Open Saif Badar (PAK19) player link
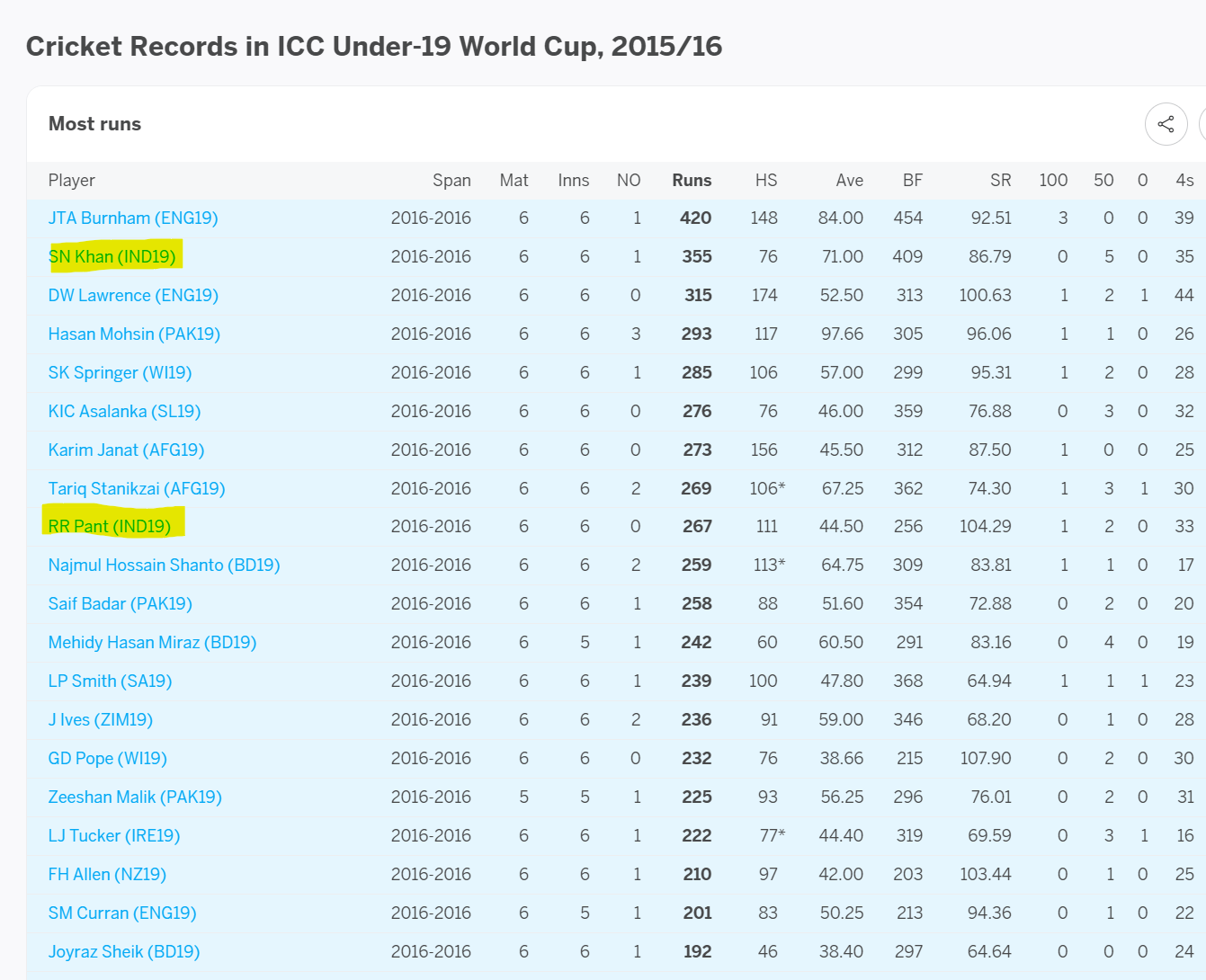The height and width of the screenshot is (980, 1206). point(121,603)
